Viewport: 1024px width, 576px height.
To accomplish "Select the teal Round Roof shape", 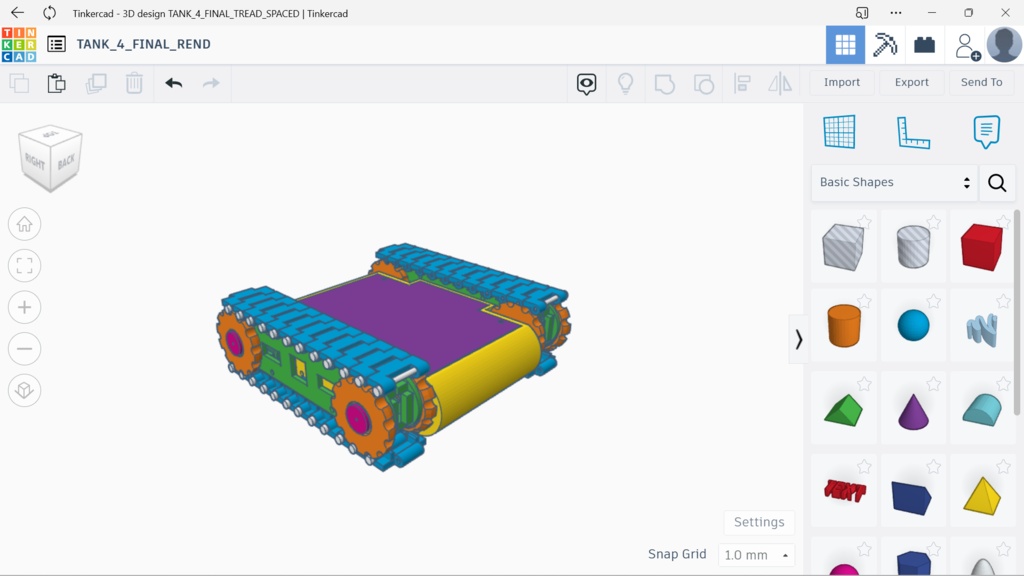I will [x=982, y=409].
